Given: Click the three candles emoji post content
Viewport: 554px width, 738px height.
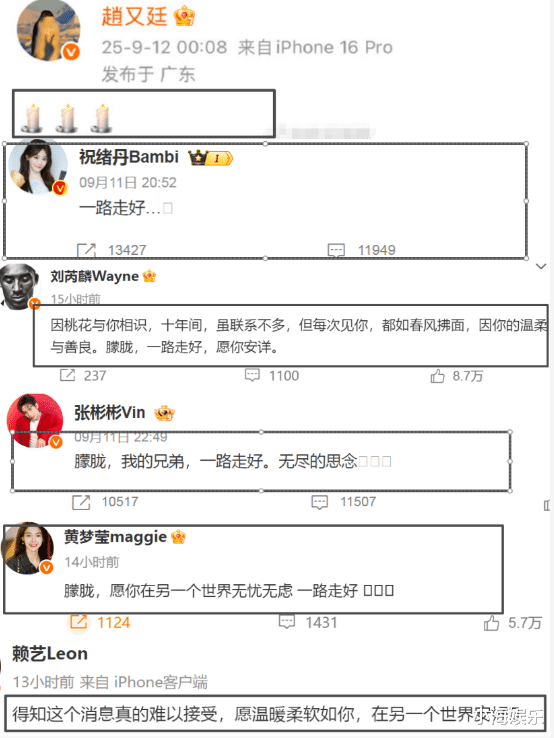Looking at the screenshot, I should coord(68,118).
